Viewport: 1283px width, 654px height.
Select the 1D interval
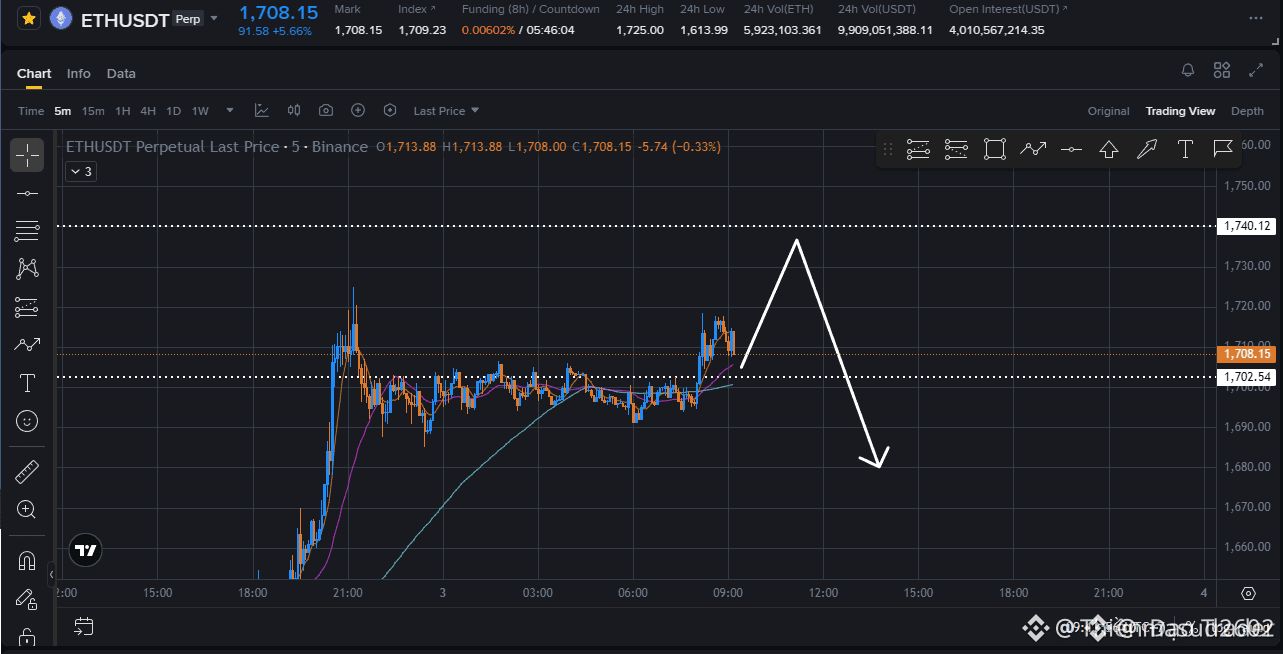click(173, 111)
